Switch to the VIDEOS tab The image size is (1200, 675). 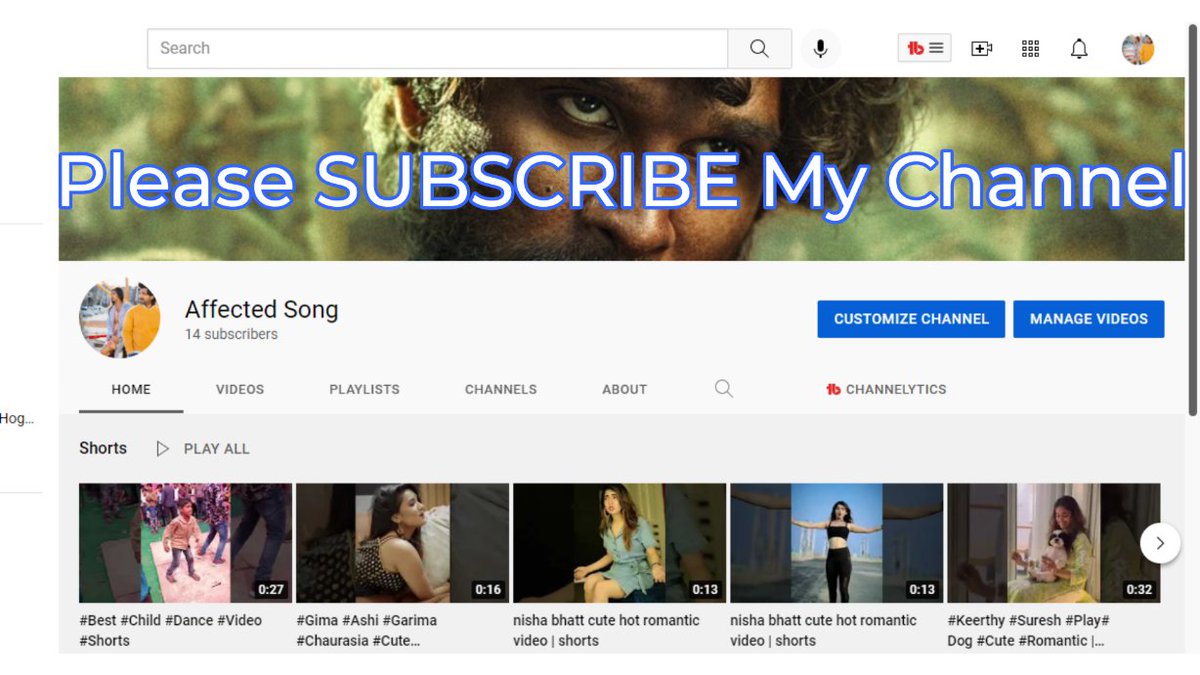point(240,389)
